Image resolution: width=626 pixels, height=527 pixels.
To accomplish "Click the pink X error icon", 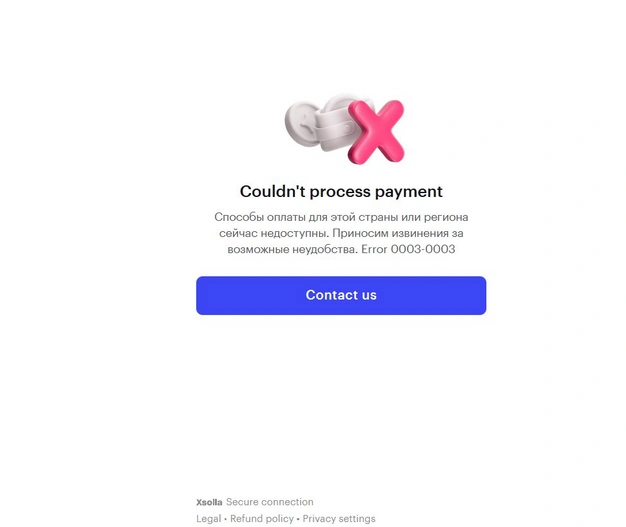I will [376, 132].
